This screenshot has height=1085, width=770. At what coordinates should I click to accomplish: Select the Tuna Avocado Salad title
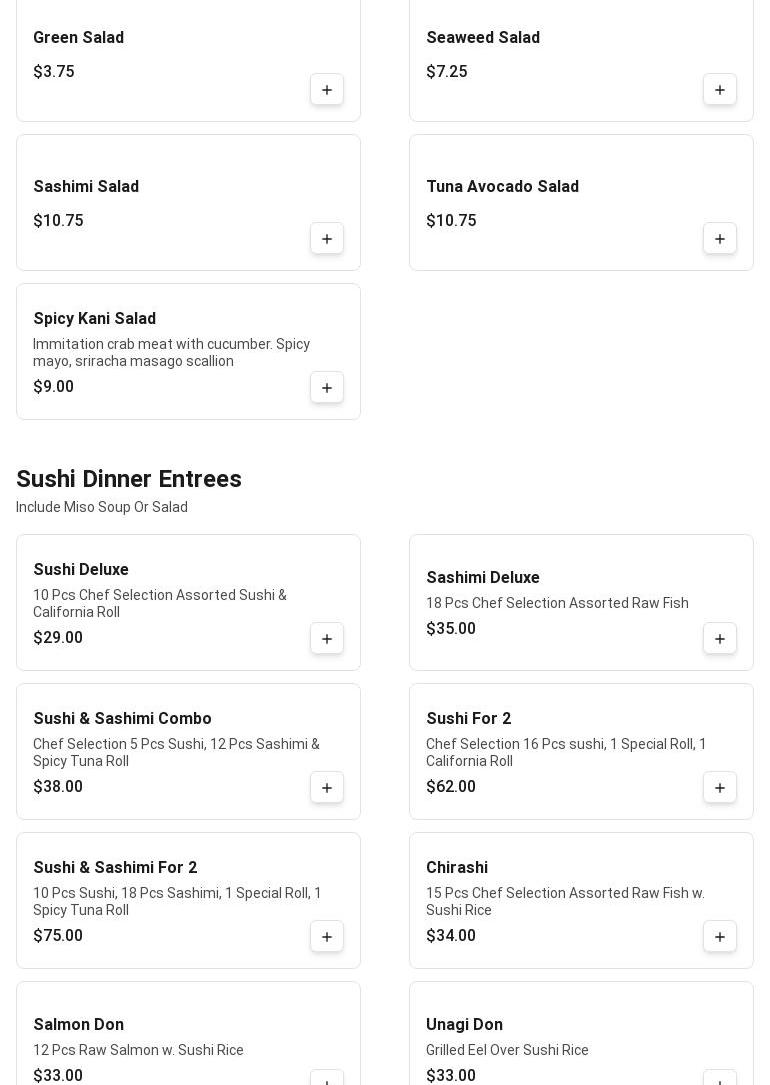pos(502,187)
